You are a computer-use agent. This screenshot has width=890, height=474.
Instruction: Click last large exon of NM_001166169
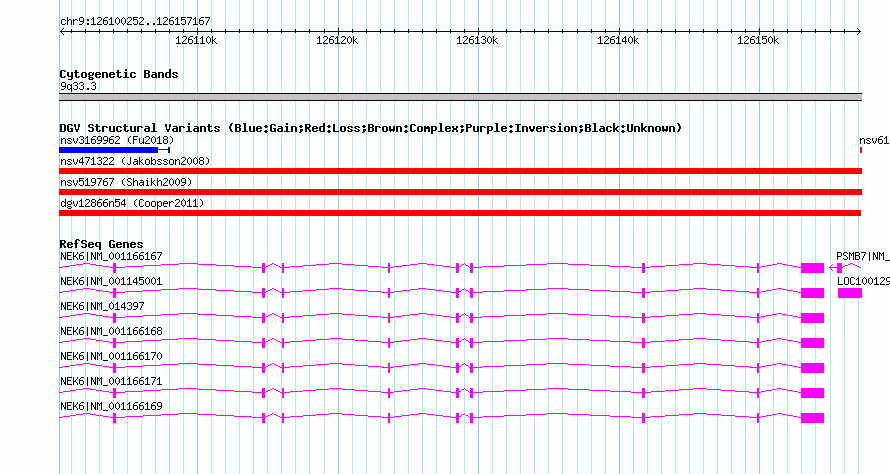[x=812, y=418]
